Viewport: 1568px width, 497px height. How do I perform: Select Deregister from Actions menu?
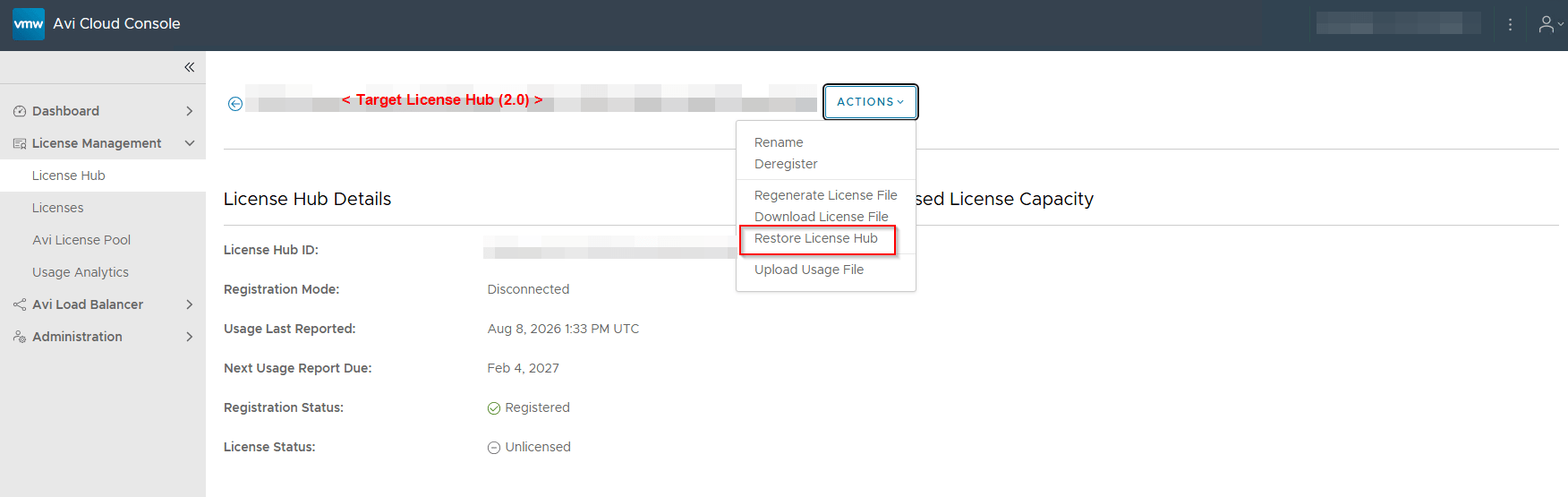pyautogui.click(x=786, y=164)
